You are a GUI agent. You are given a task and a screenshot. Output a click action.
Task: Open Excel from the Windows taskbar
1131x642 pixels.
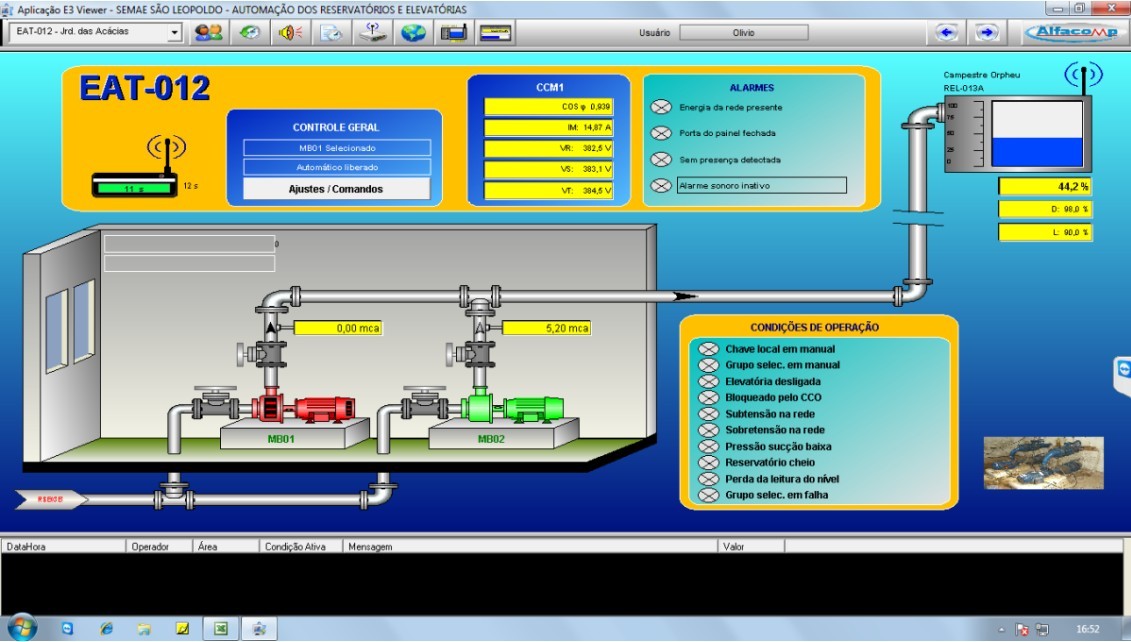tap(220, 629)
